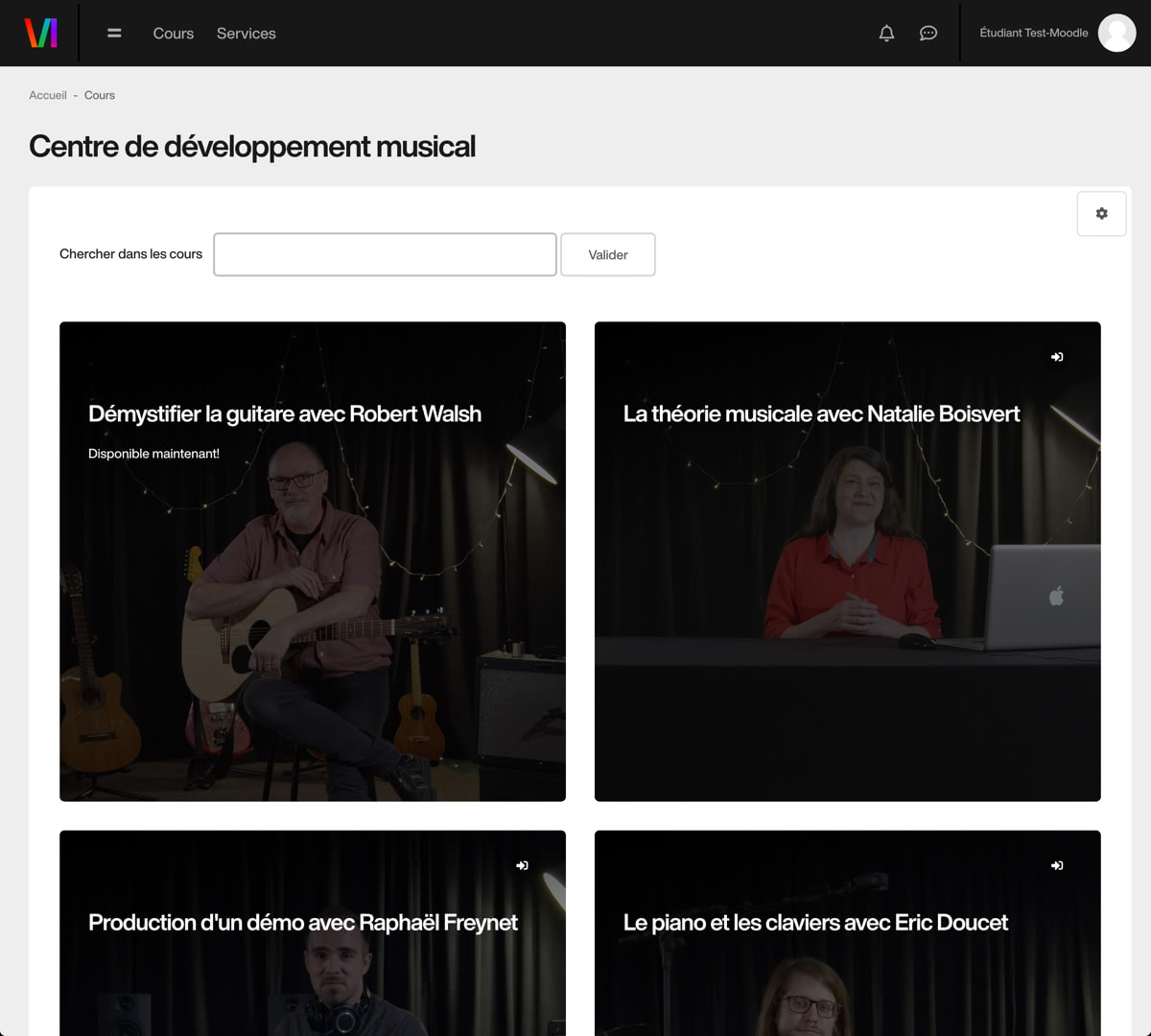Viewport: 1151px width, 1036px height.
Task: Click the user profile avatar
Action: 1116,33
